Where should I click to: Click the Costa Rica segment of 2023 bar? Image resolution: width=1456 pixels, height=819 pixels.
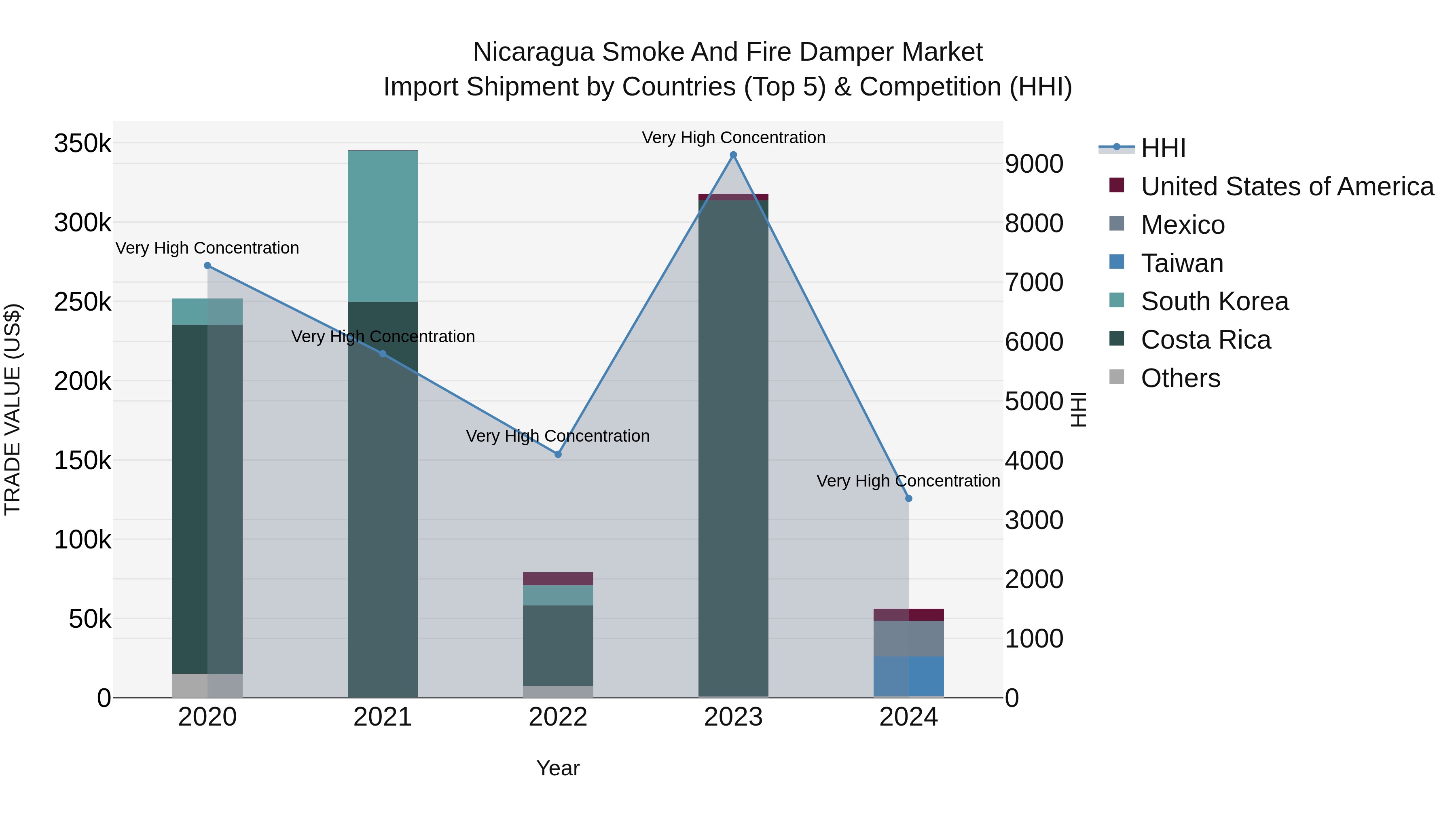[733, 448]
